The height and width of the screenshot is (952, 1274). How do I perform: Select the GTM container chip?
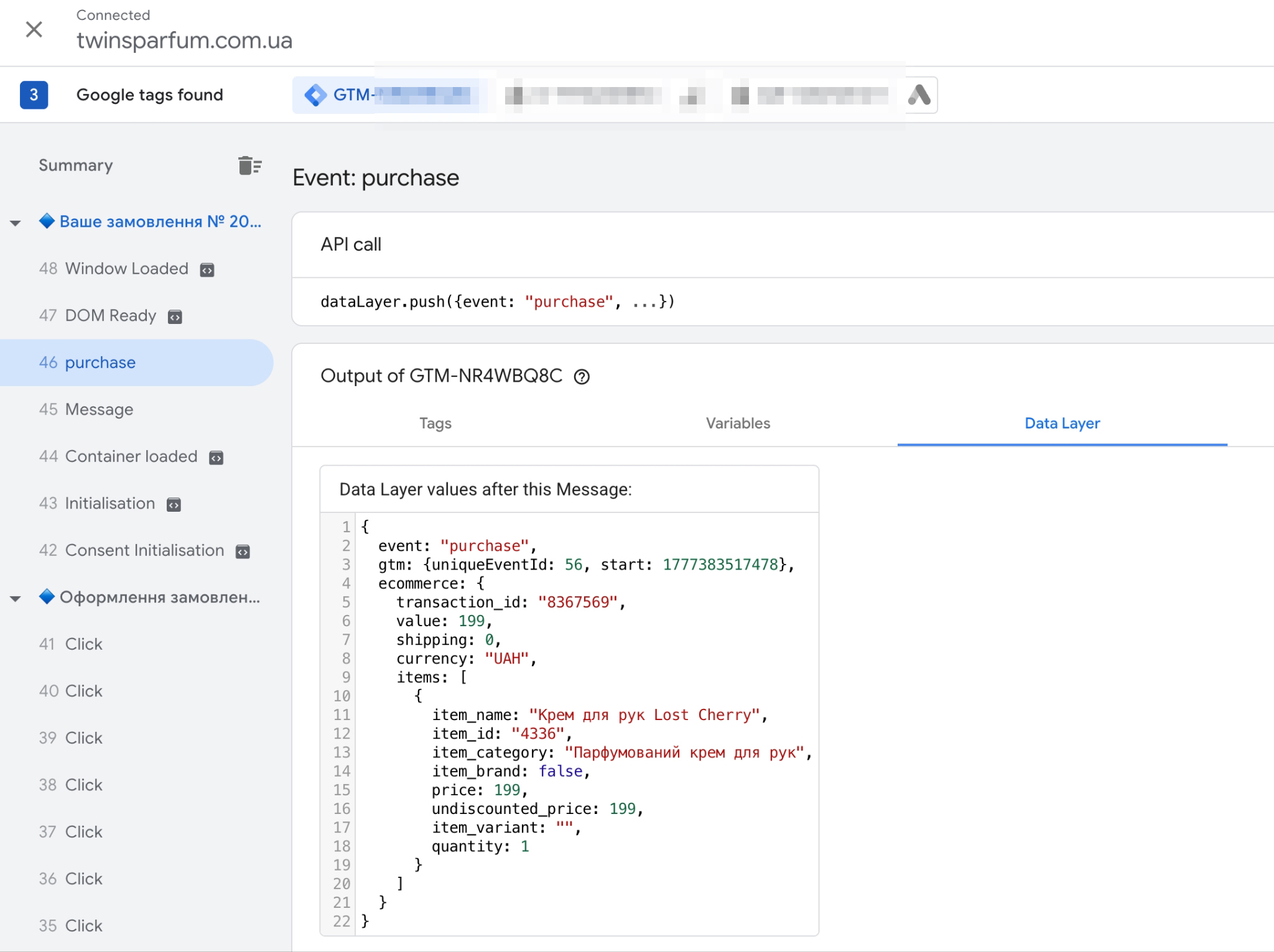[386, 95]
